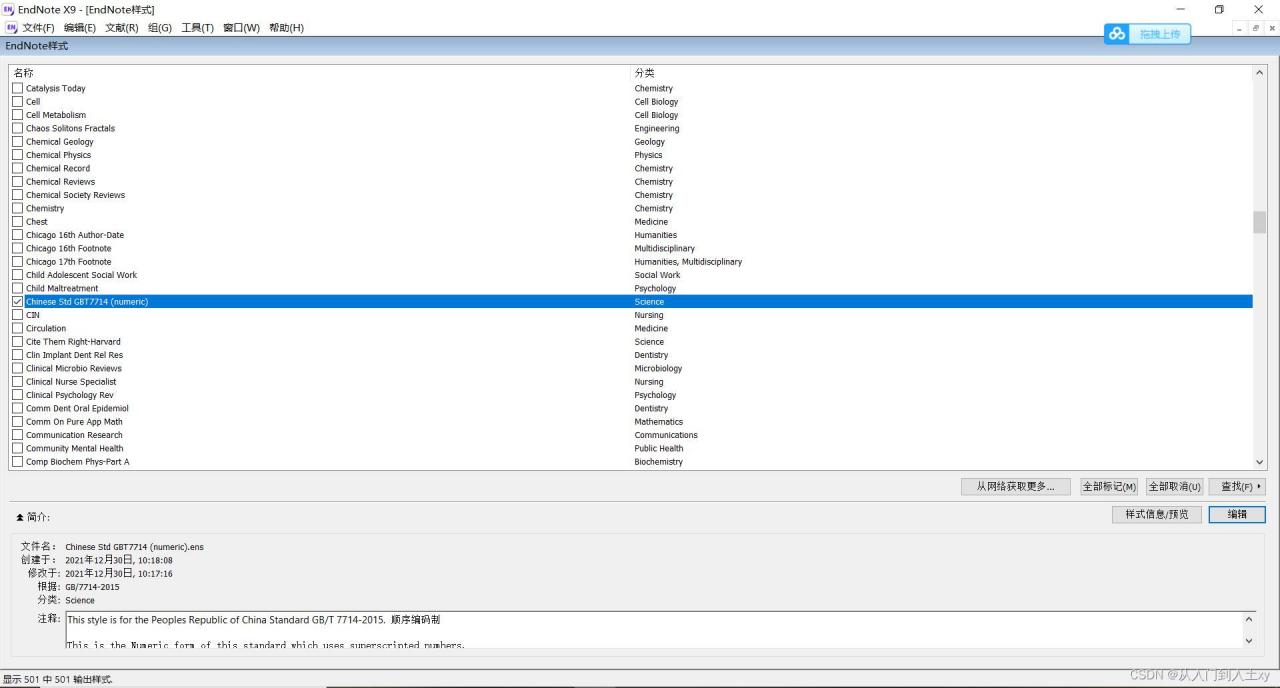Click the Public Health category cell

[659, 448]
